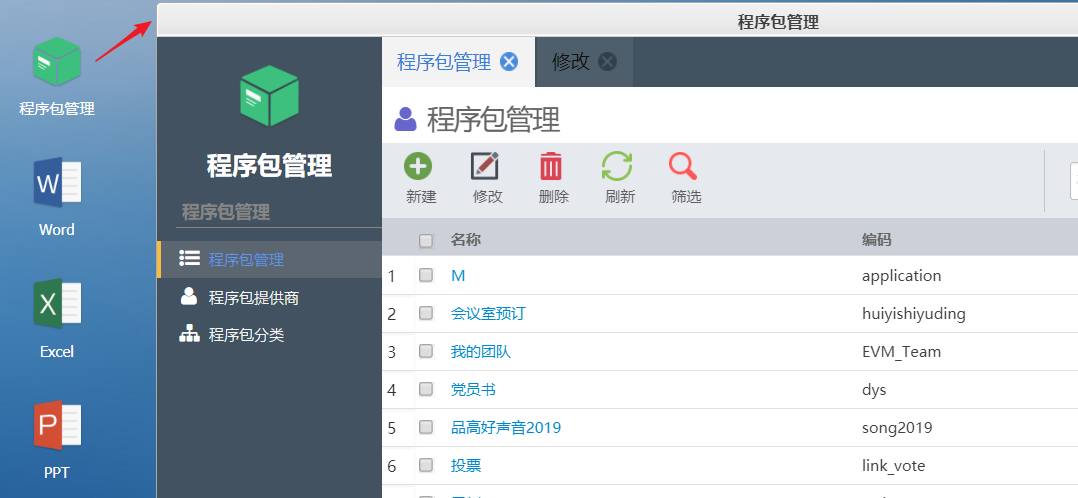The height and width of the screenshot is (498, 1078).
Task: Click the green 新建 plus icon
Action: pos(418,167)
